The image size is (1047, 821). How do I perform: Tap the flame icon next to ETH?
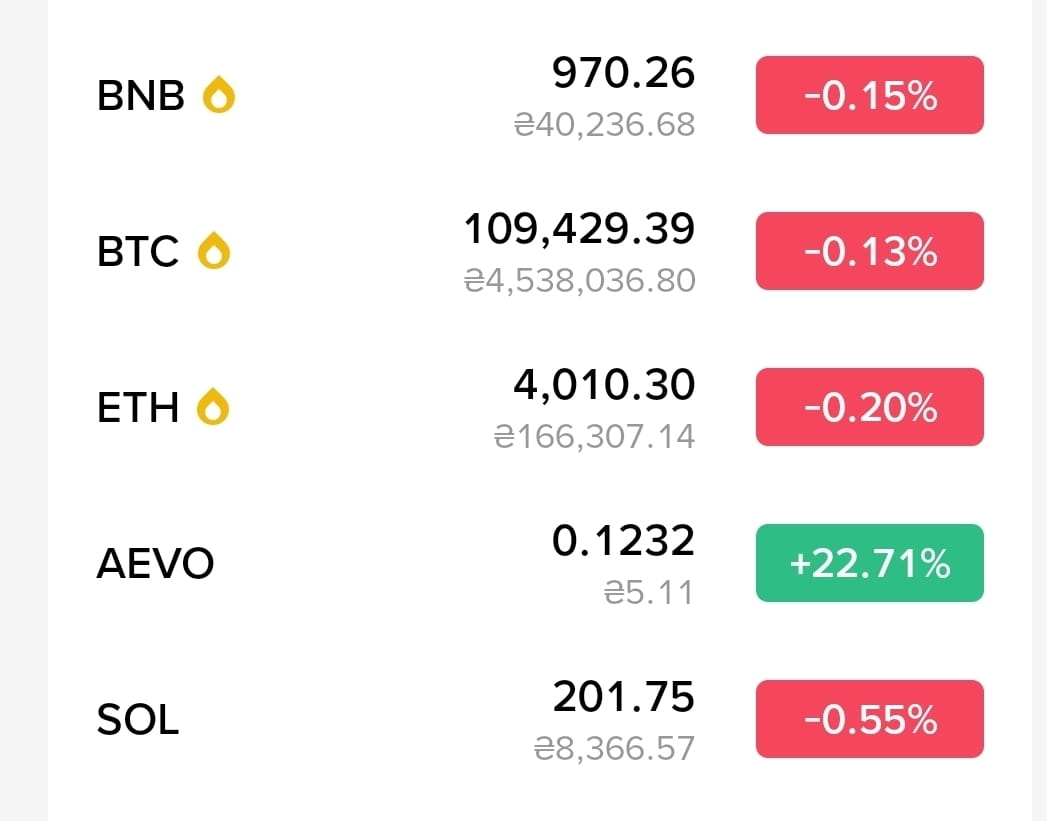213,406
